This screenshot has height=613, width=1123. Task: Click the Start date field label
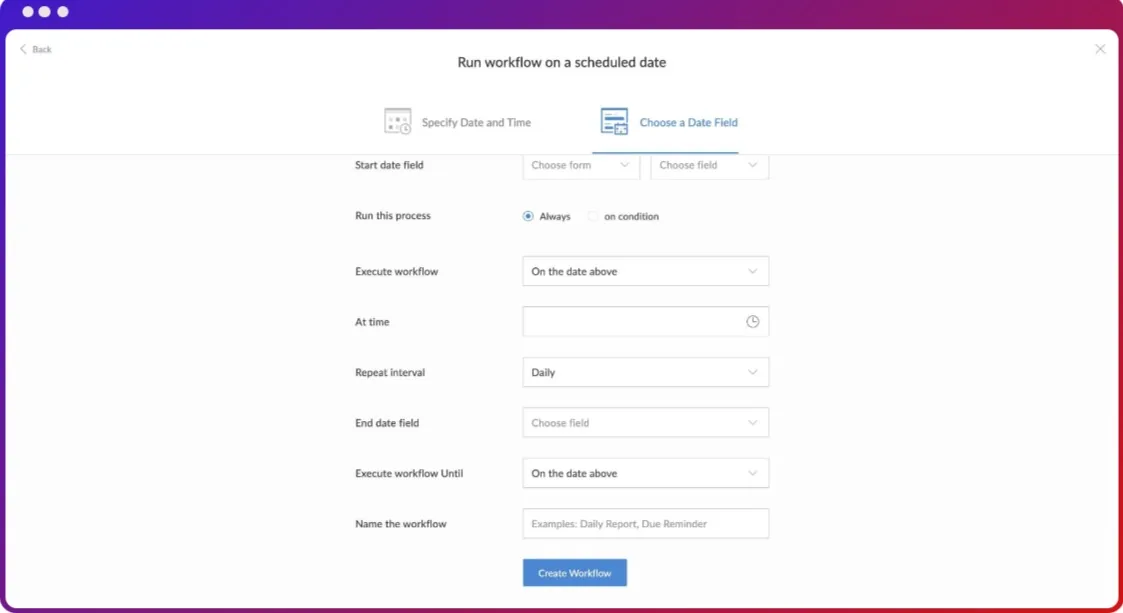click(x=389, y=165)
